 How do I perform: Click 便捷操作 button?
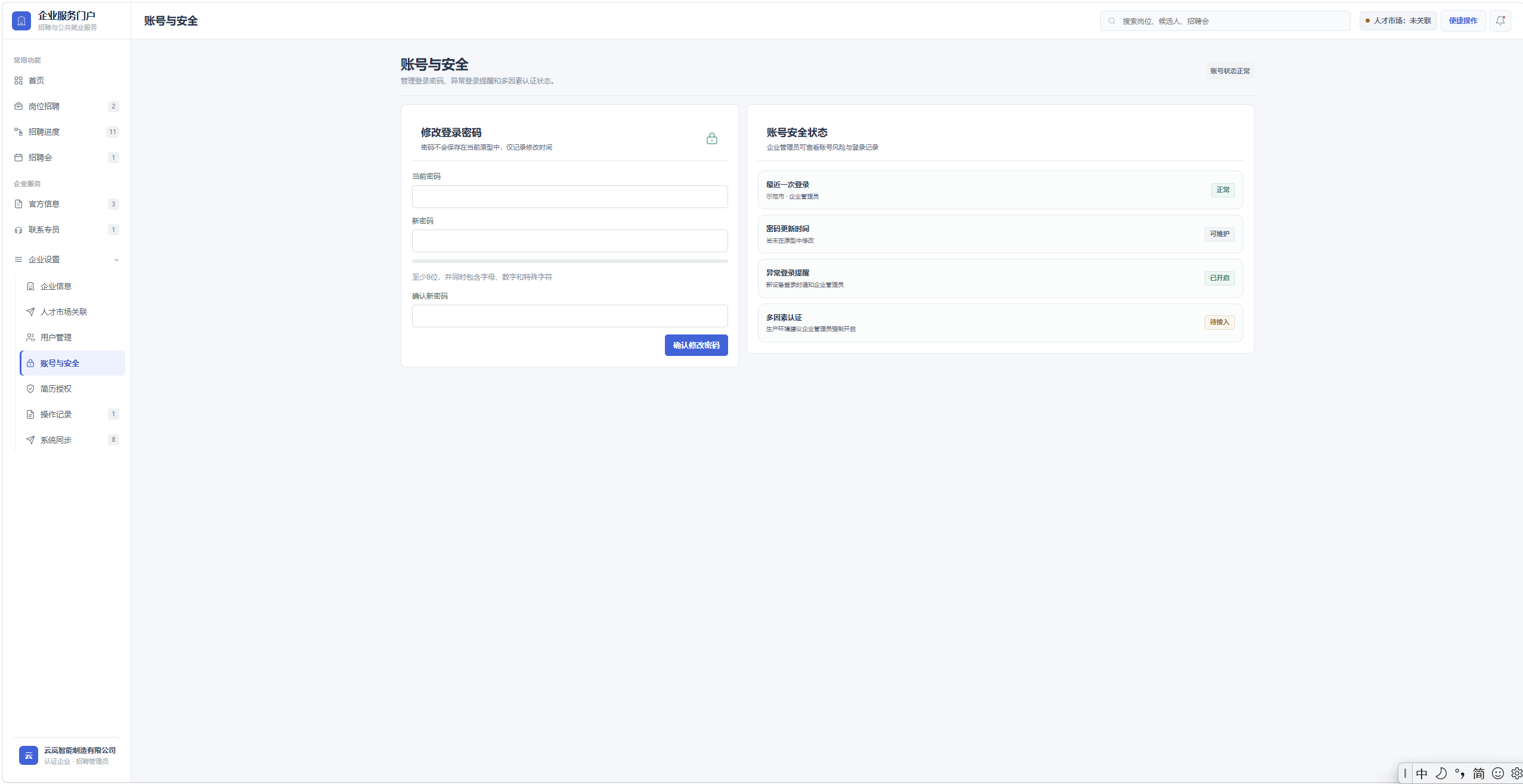tap(1463, 21)
